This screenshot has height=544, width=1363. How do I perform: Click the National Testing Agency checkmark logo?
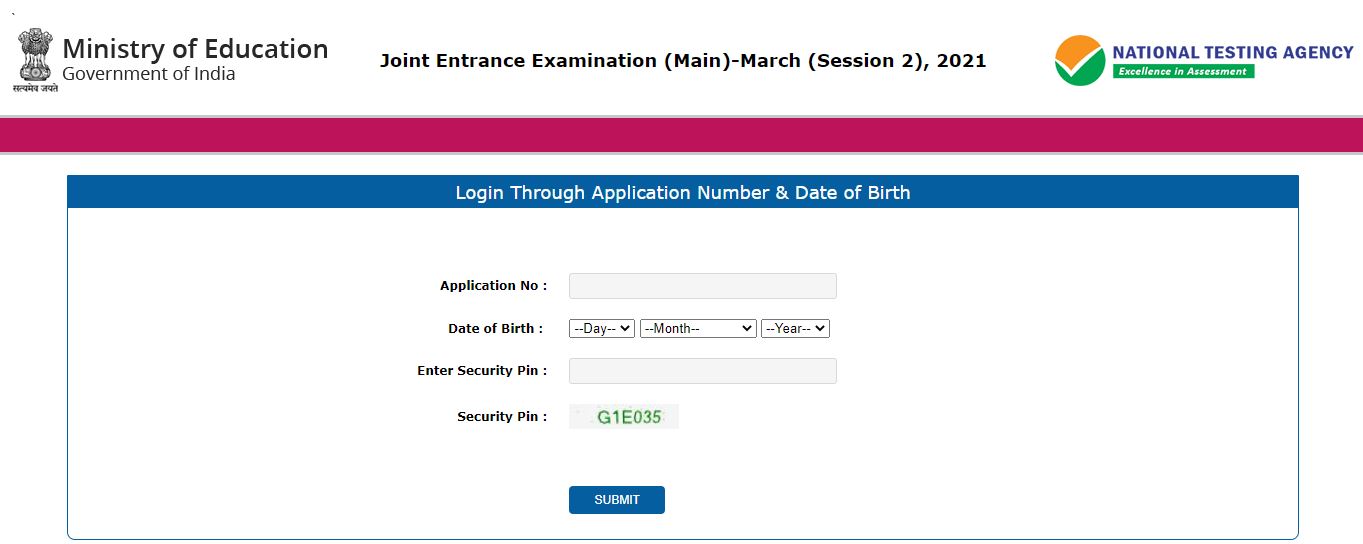[x=1080, y=61]
